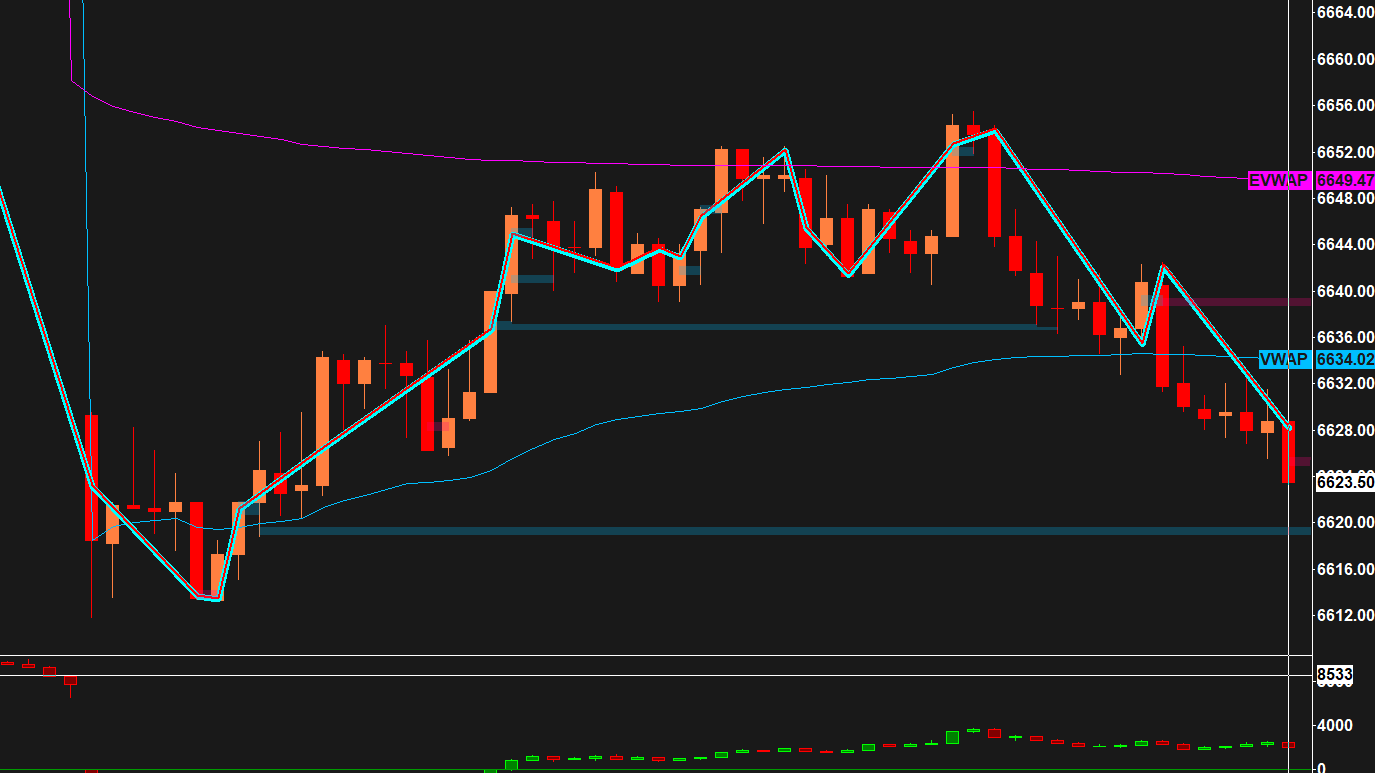Click the 6628.00 price axis label
Image resolution: width=1375 pixels, height=773 pixels.
click(1344, 430)
